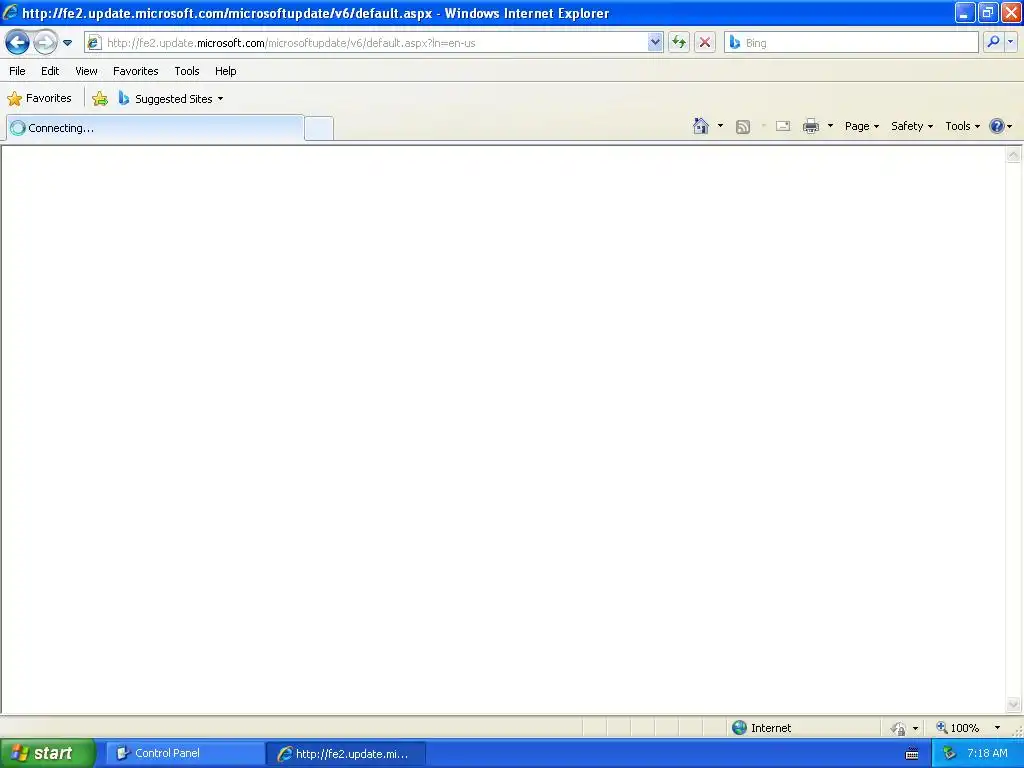The image size is (1024, 768).
Task: Restore down the Internet Explorer window
Action: pos(987,12)
